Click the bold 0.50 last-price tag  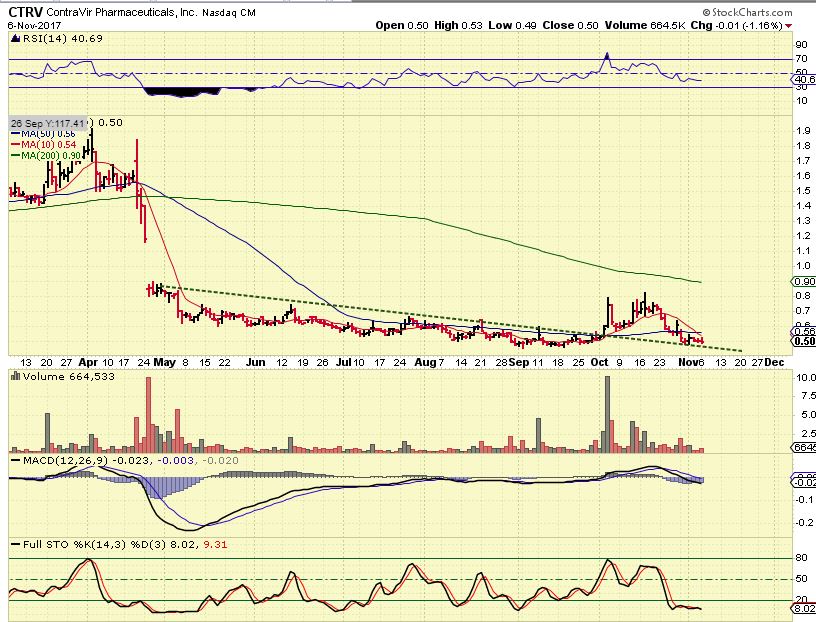point(804,341)
